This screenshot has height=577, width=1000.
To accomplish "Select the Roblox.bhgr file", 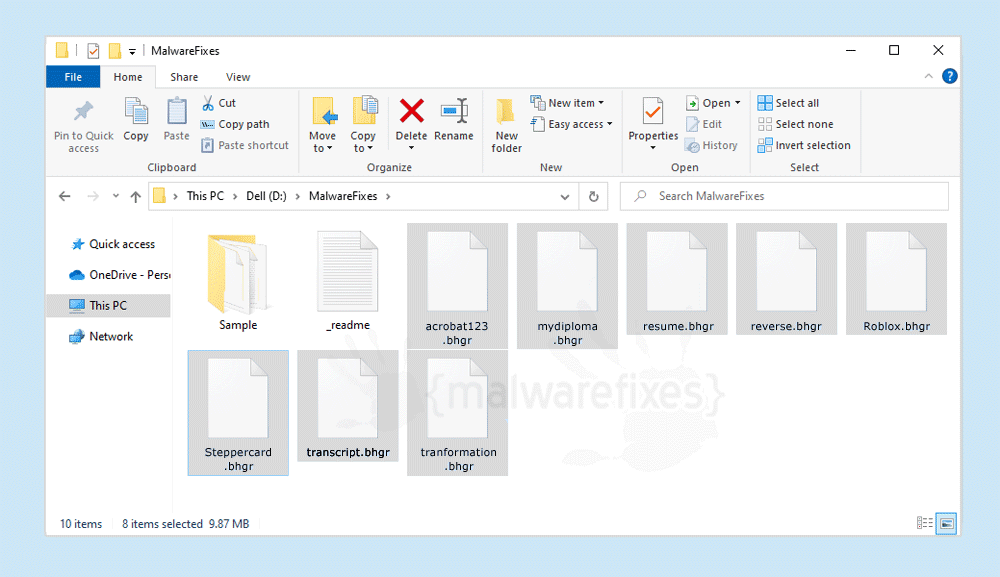I will coord(897,279).
